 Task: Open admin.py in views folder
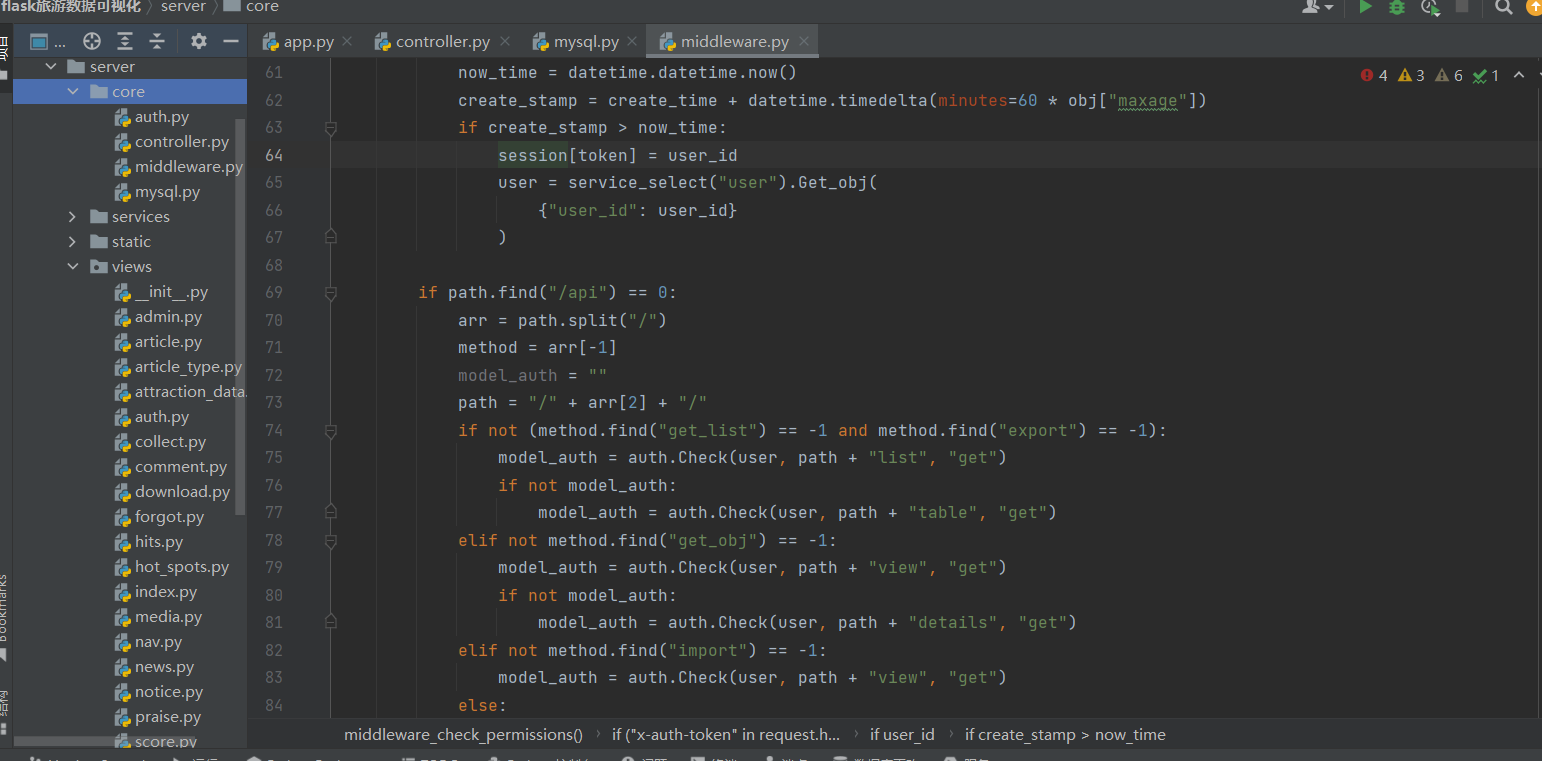pyautogui.click(x=157, y=317)
